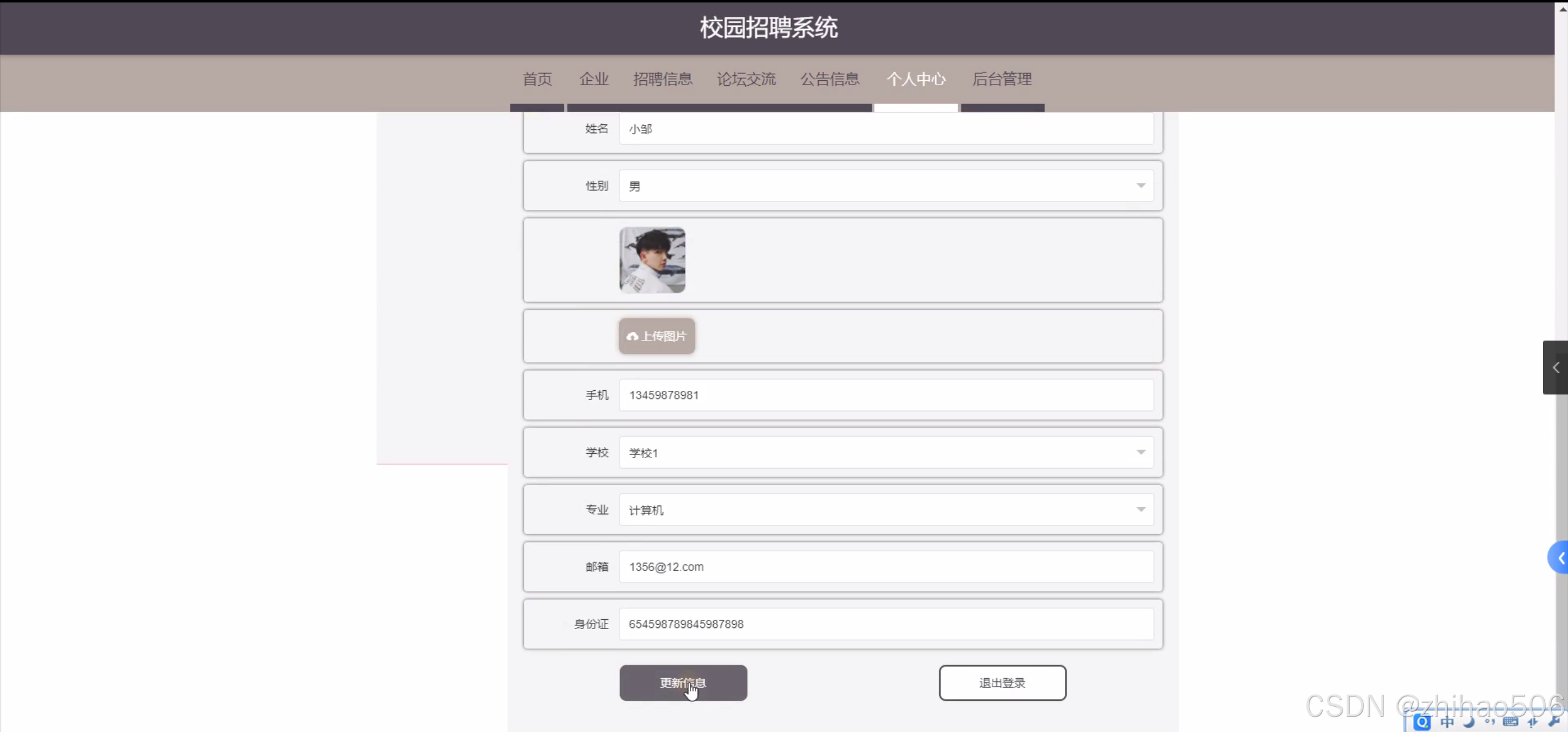1568x732 pixels.
Task: Click the 手机 phone number field
Action: 885,395
